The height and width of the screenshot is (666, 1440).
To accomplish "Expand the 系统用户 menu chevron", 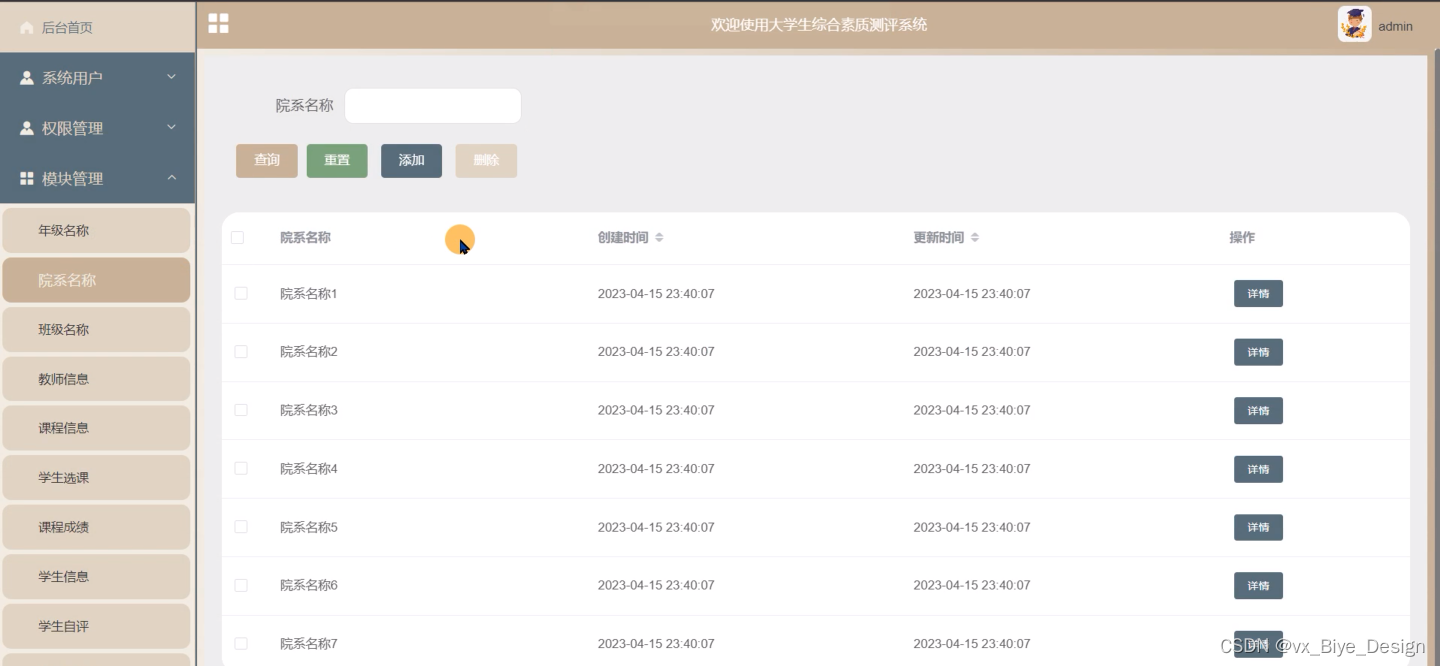I will point(171,77).
